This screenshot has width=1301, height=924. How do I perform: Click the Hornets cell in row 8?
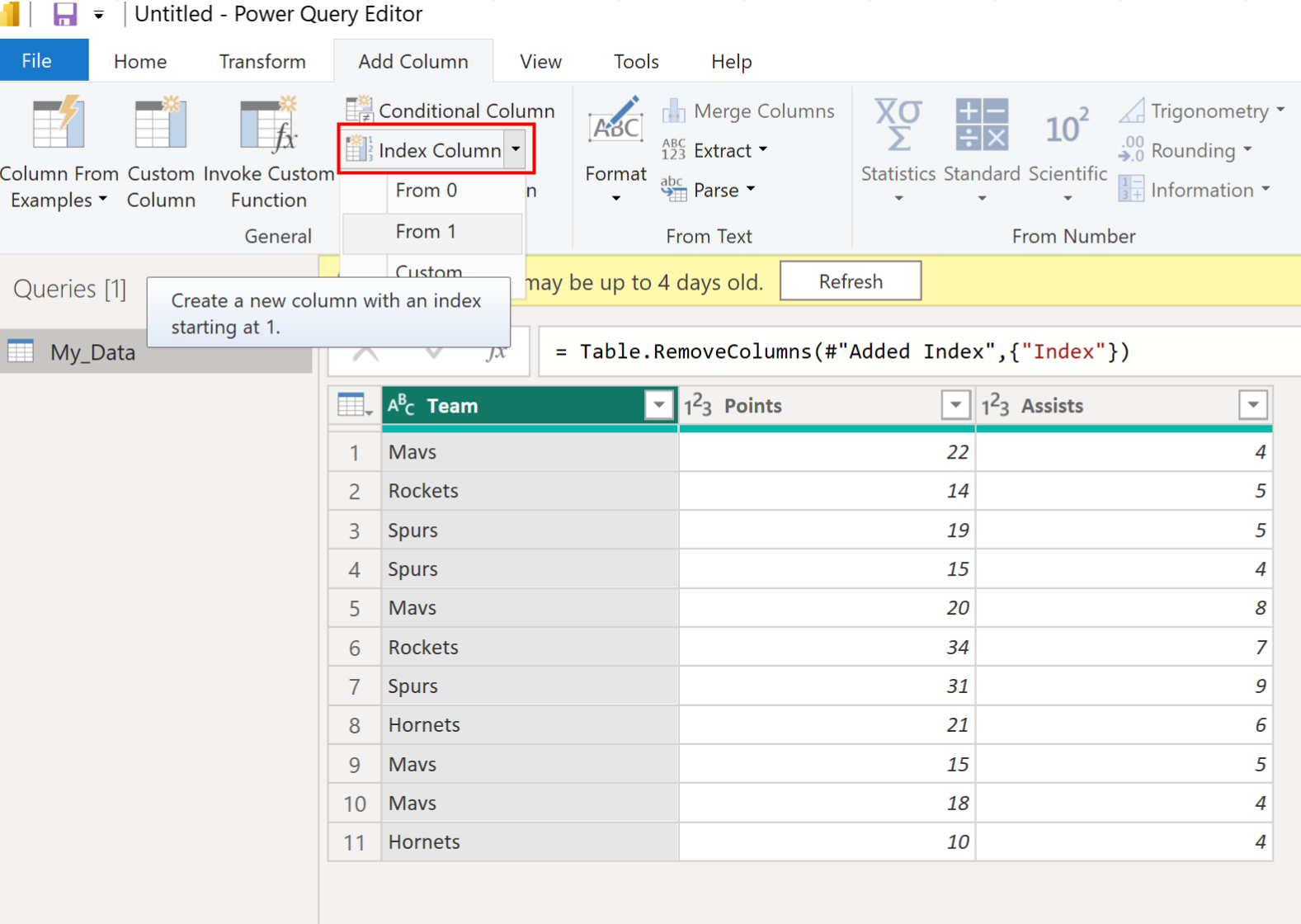pos(530,725)
